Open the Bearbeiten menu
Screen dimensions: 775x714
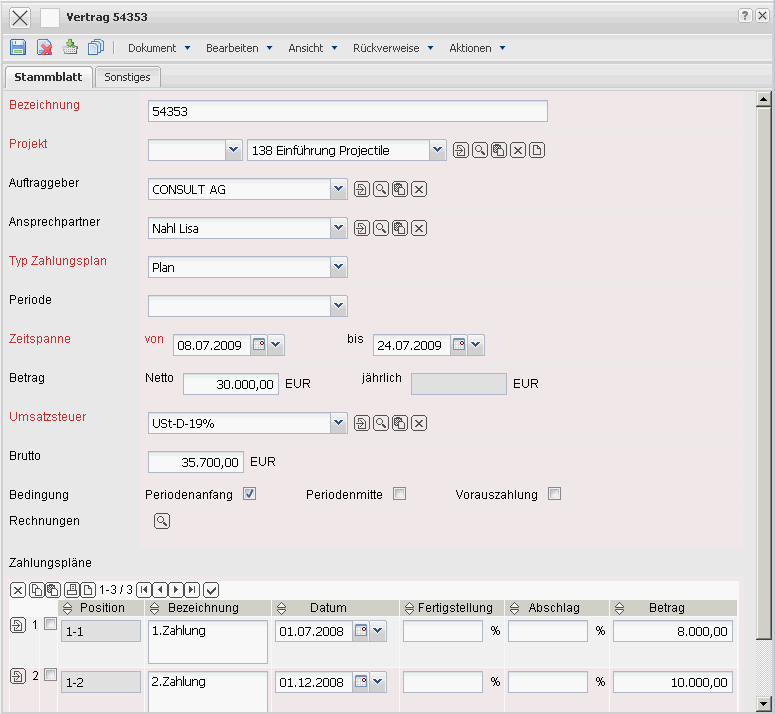coord(238,48)
